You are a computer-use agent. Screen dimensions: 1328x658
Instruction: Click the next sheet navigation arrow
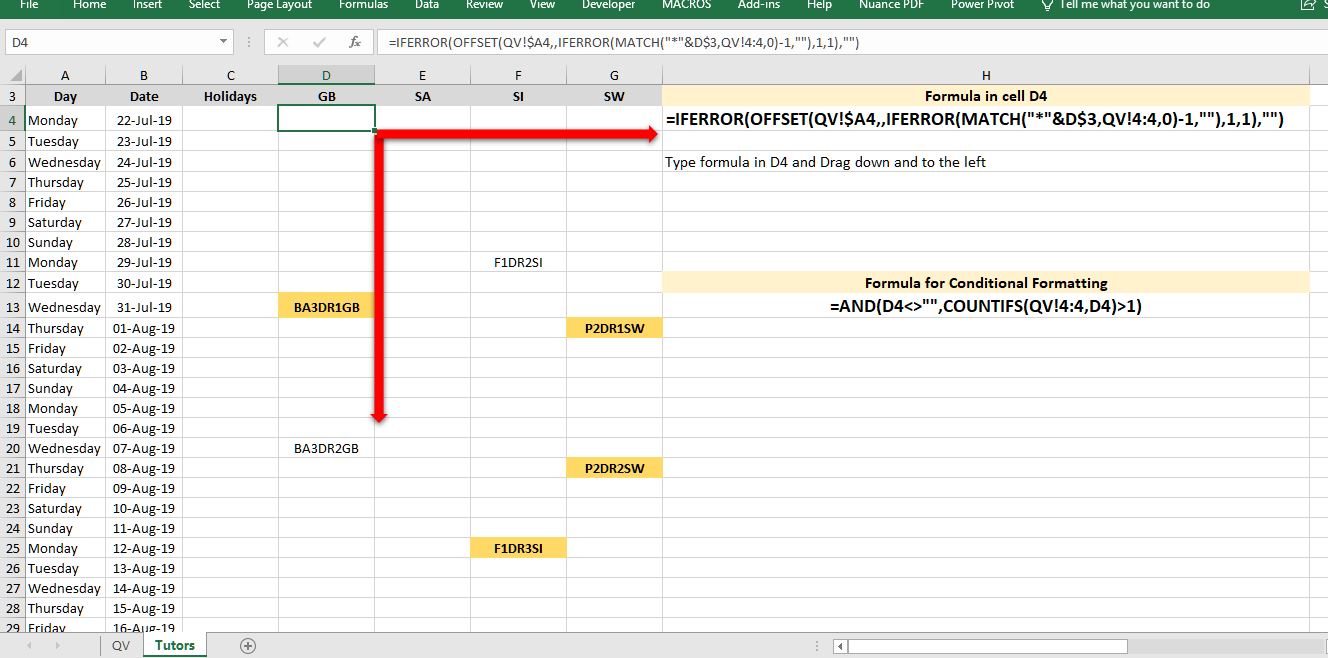point(56,646)
